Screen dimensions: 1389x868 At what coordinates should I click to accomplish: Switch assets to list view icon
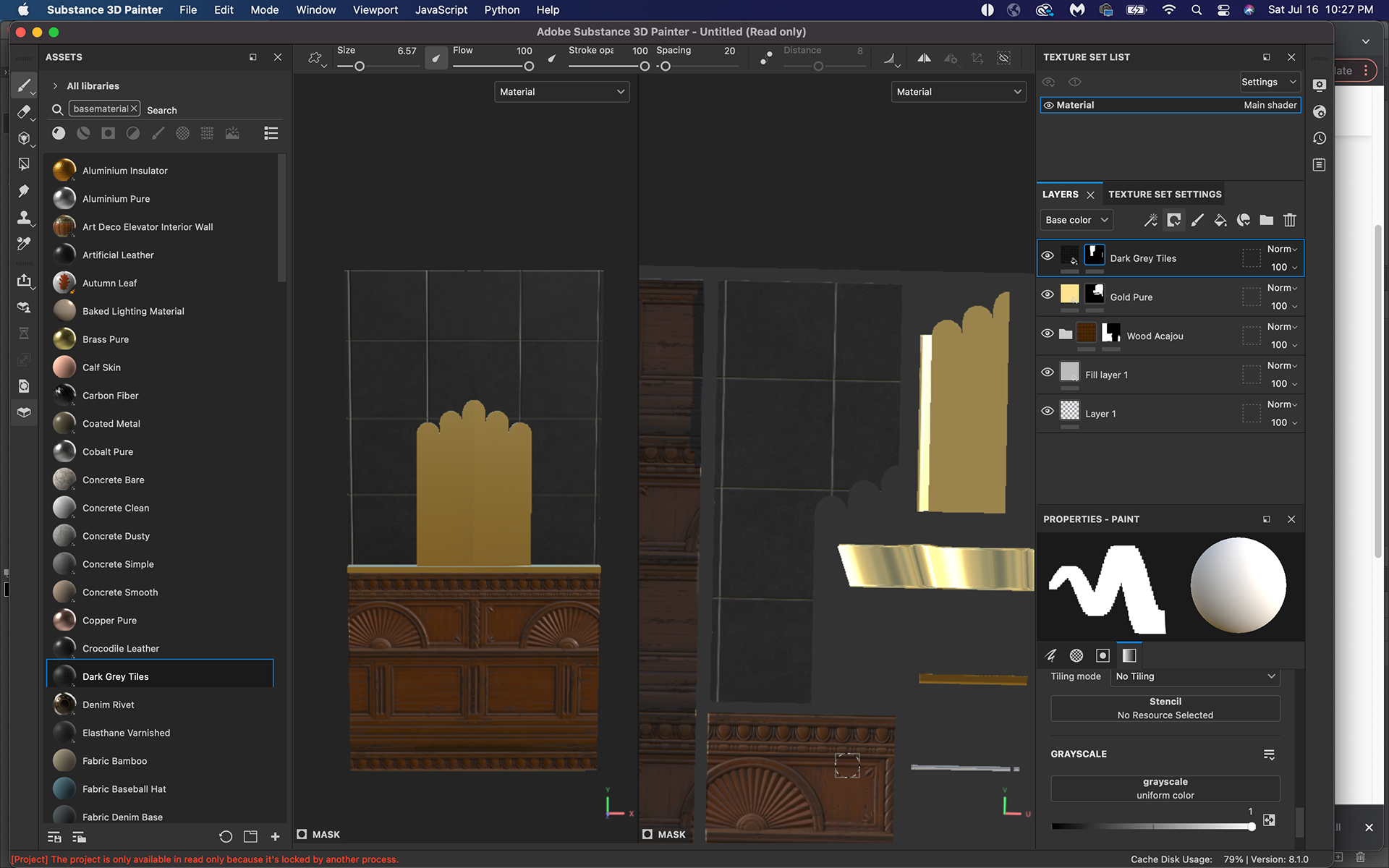(271, 133)
